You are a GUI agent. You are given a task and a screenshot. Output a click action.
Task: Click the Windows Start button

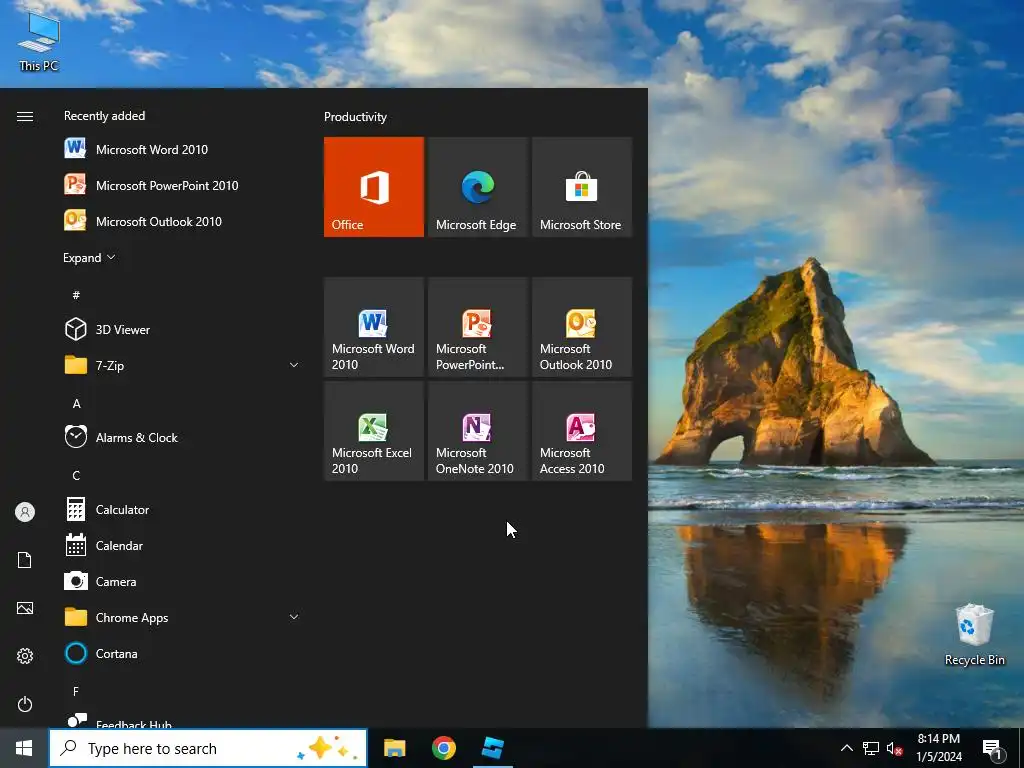click(x=24, y=748)
